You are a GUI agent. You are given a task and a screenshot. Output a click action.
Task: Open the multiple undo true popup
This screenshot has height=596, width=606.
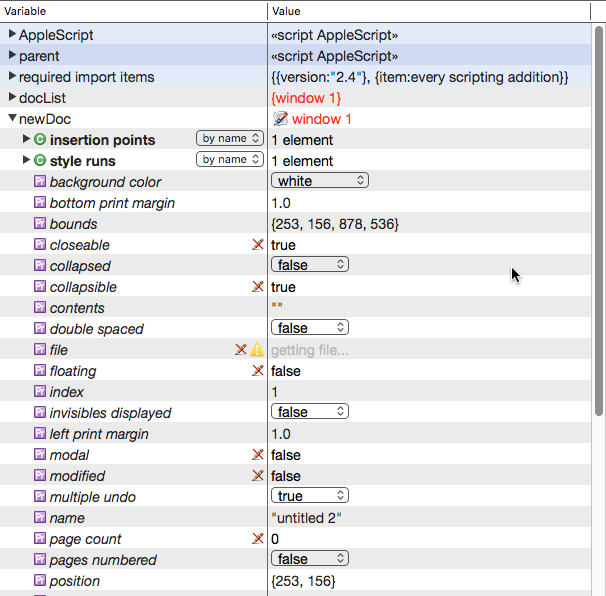[x=310, y=497]
